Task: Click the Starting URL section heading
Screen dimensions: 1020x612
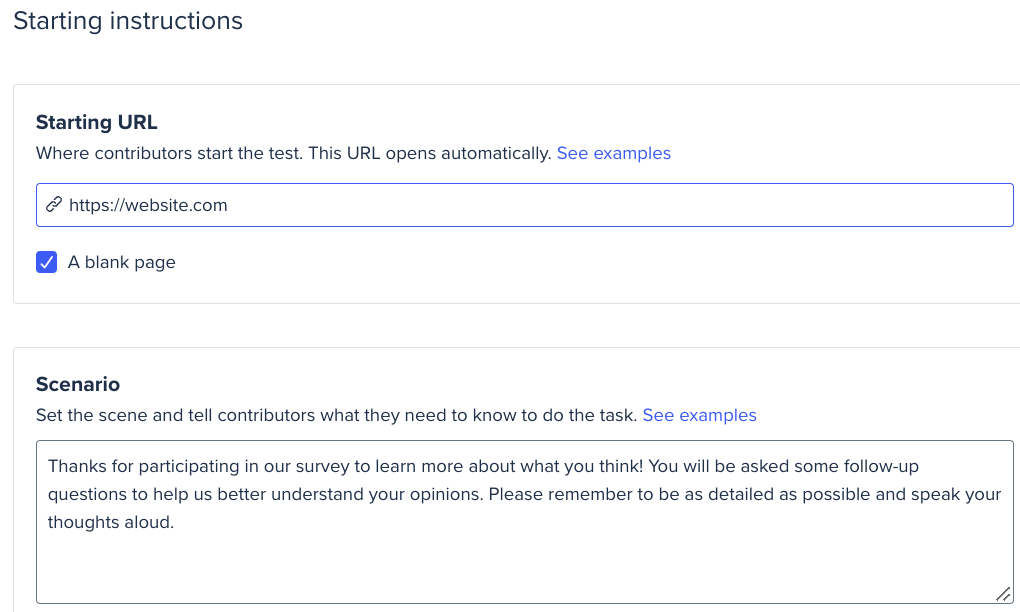Action: [x=97, y=122]
